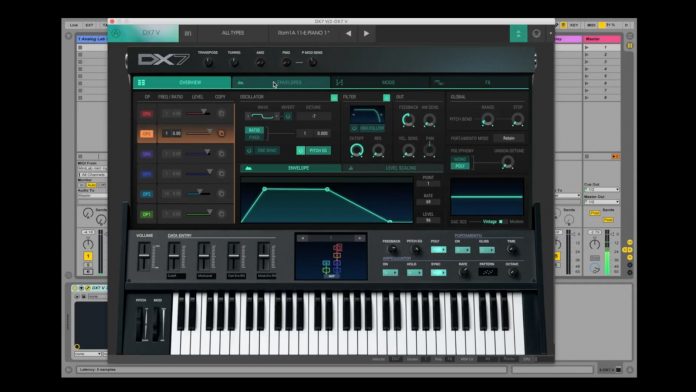Click the Vel Sens knob

pos(408,151)
